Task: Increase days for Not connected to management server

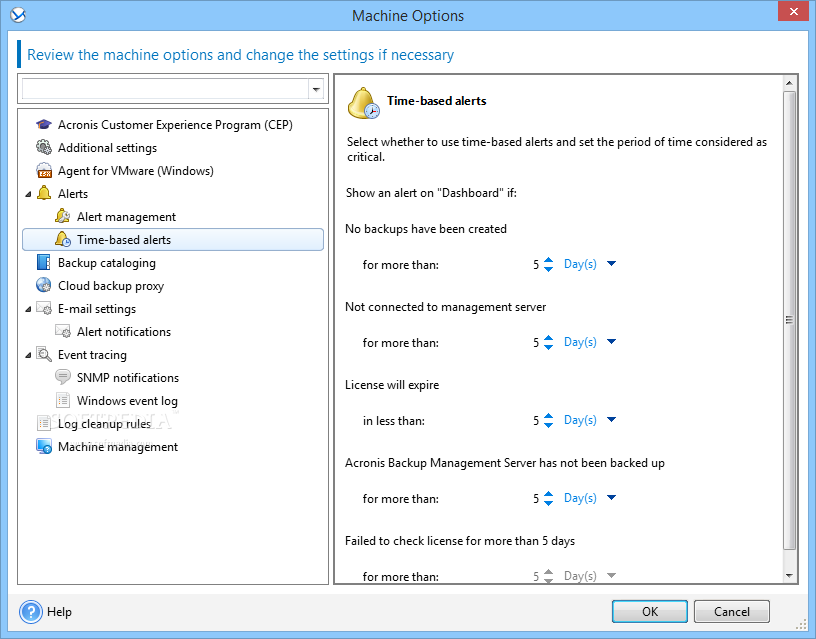Action: (x=549, y=338)
